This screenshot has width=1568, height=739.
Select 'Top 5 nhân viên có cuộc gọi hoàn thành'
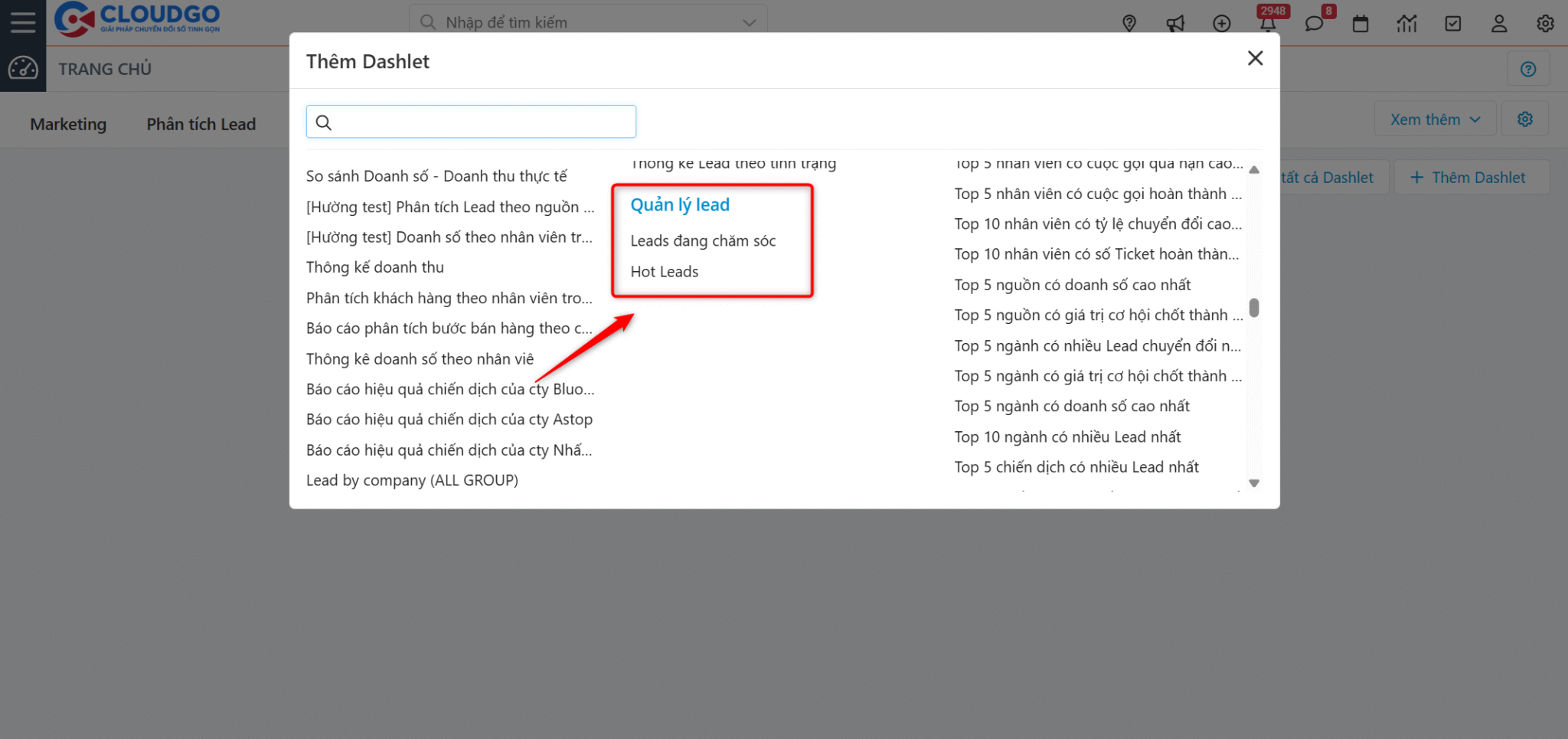pyautogui.click(x=1098, y=194)
